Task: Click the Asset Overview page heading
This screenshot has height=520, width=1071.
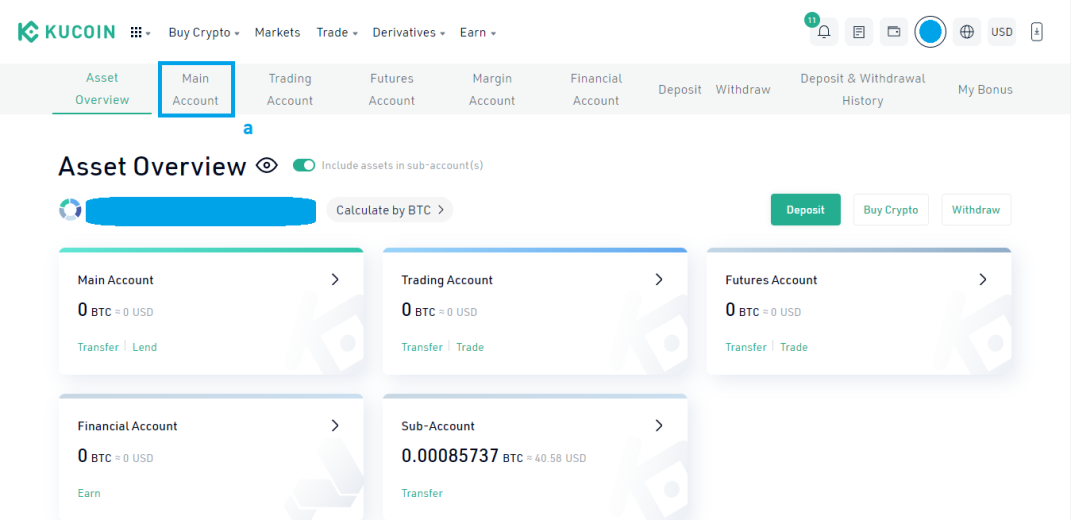Action: click(x=152, y=166)
